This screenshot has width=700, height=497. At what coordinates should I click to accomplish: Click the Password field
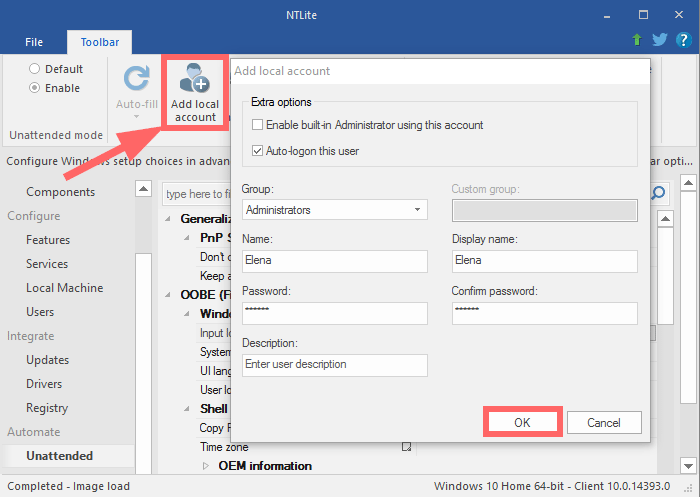pyautogui.click(x=335, y=313)
